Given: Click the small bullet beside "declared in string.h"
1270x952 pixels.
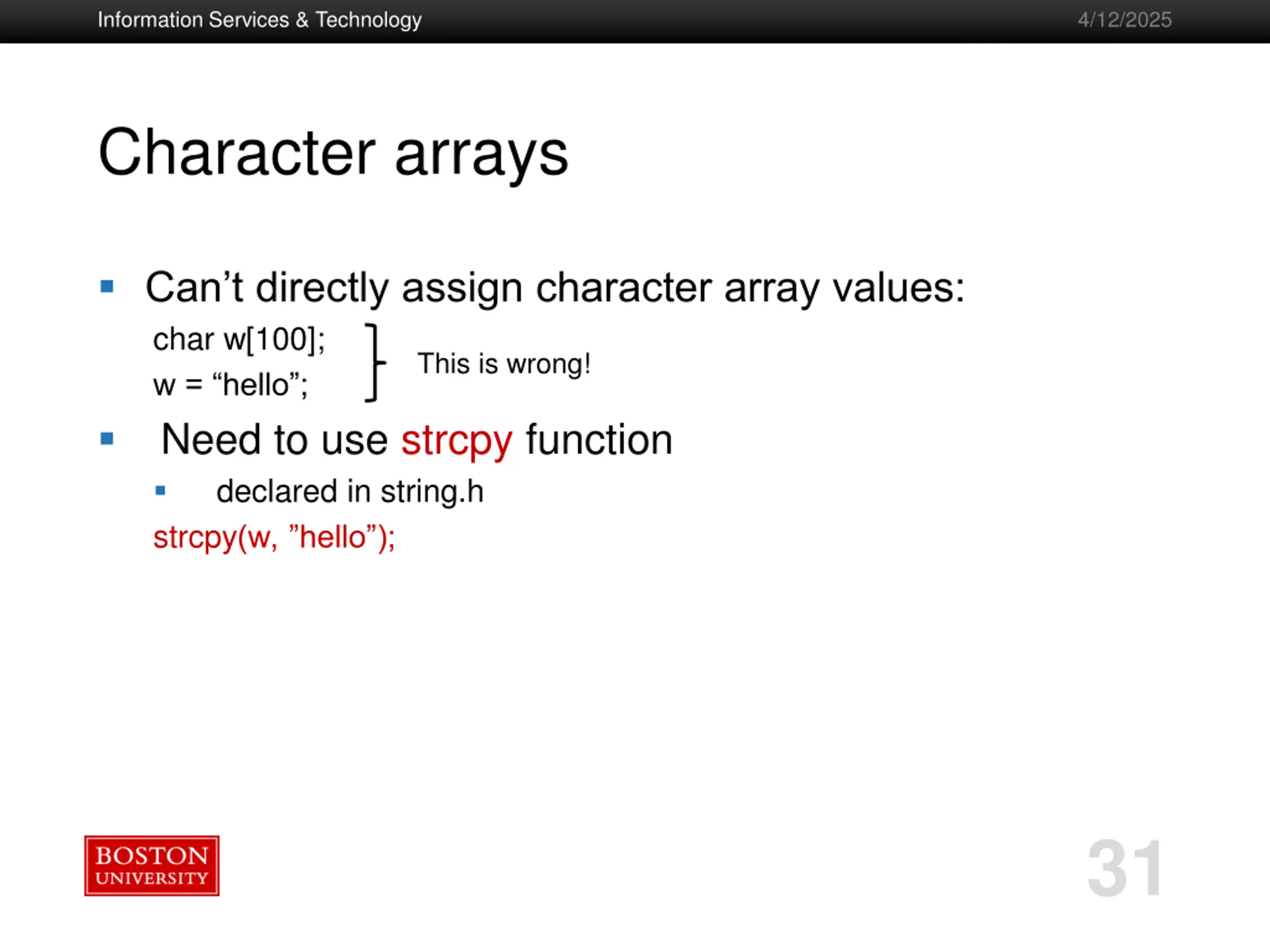Looking at the screenshot, I should point(160,491).
